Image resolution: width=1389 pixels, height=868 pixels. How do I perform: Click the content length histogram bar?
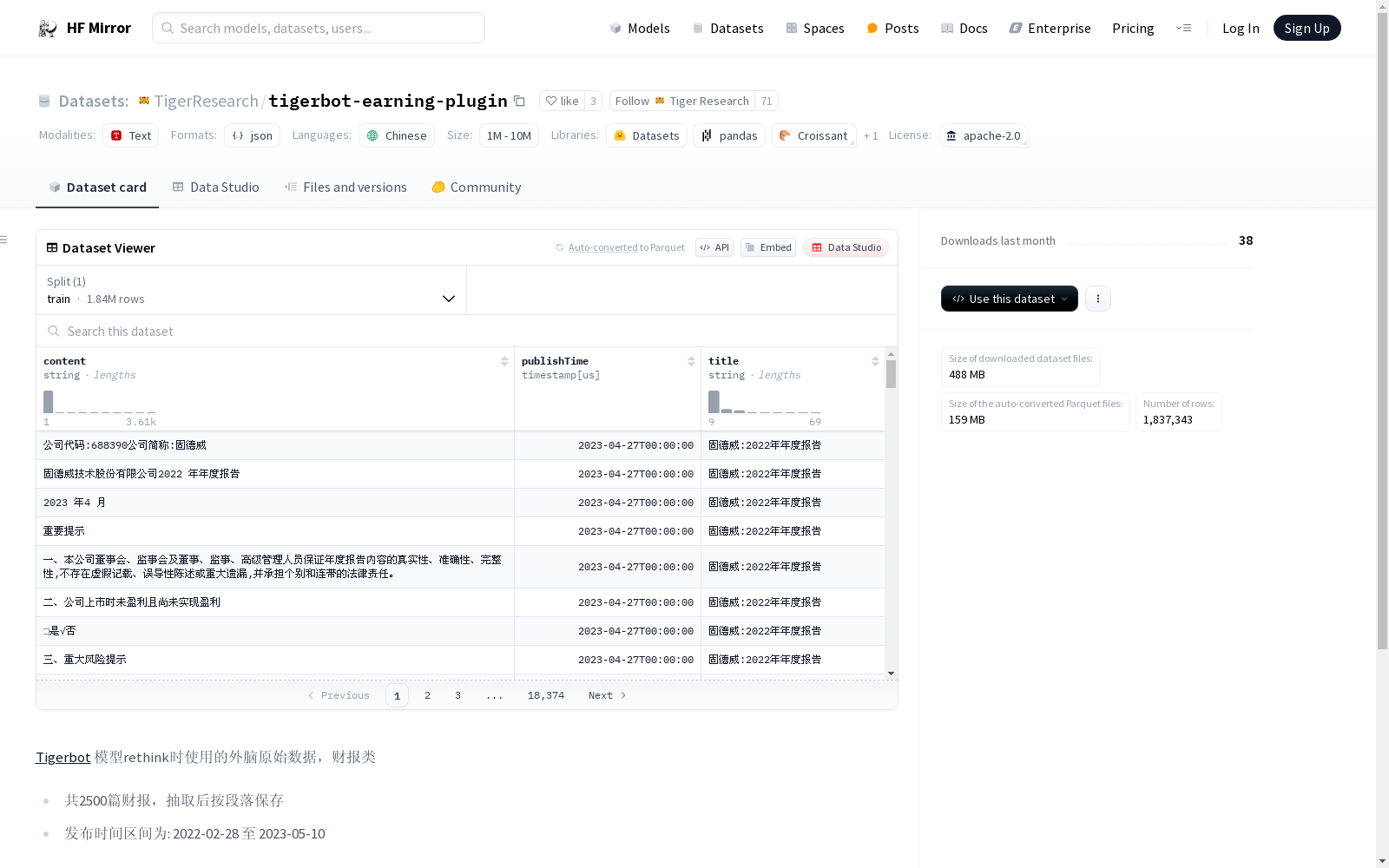[49, 402]
